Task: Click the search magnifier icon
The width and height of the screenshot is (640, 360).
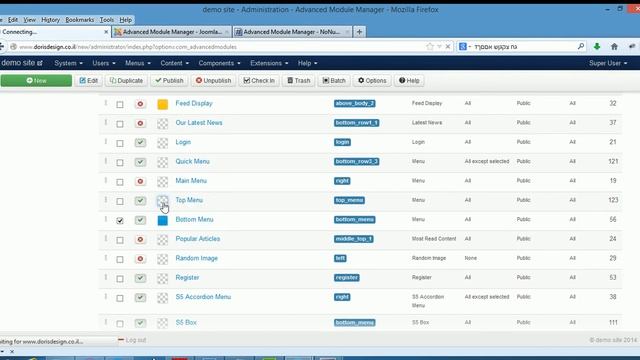Action: pos(580,47)
